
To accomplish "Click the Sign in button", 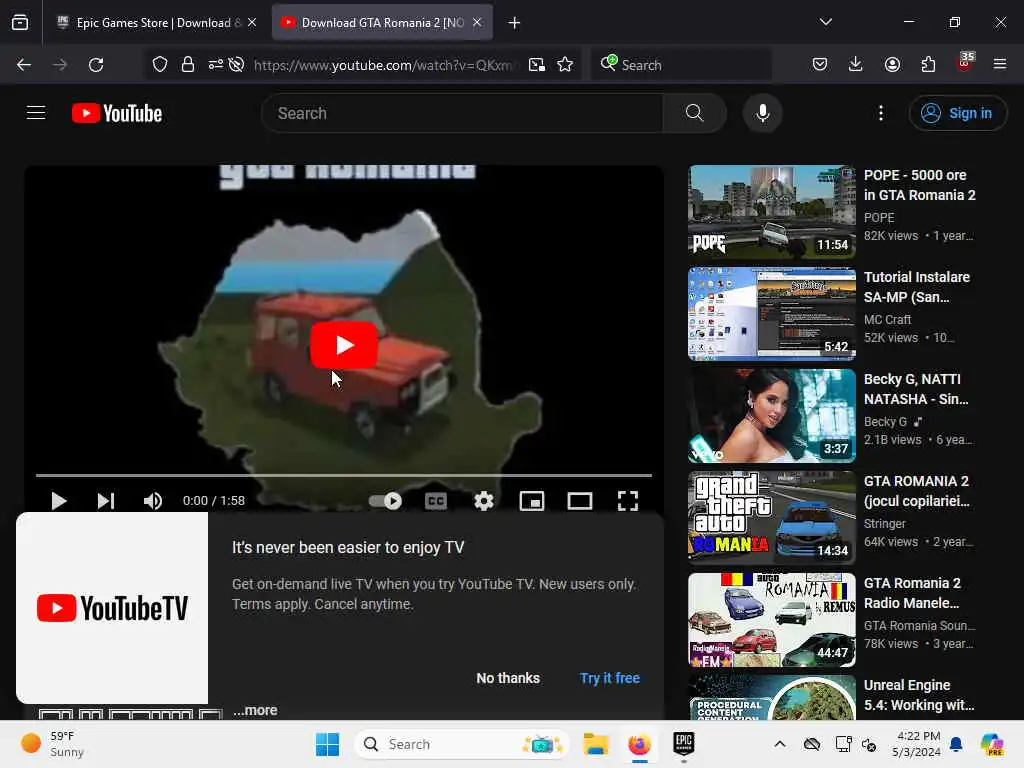I will (957, 113).
